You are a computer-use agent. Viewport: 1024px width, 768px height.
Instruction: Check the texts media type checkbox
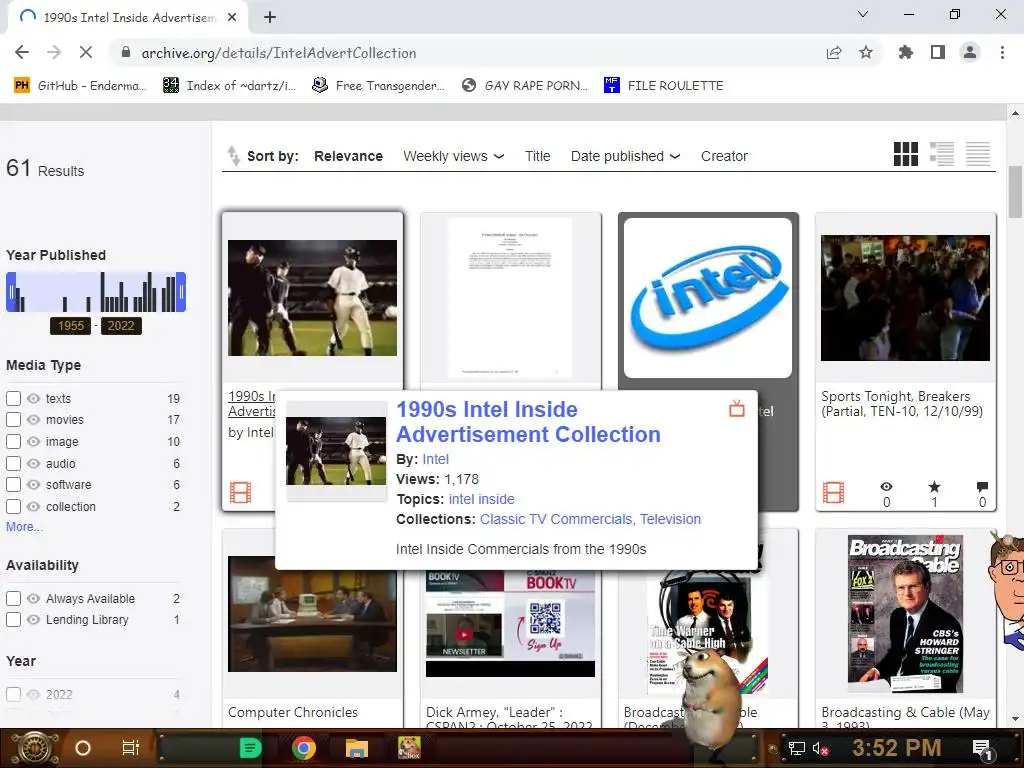(13, 398)
